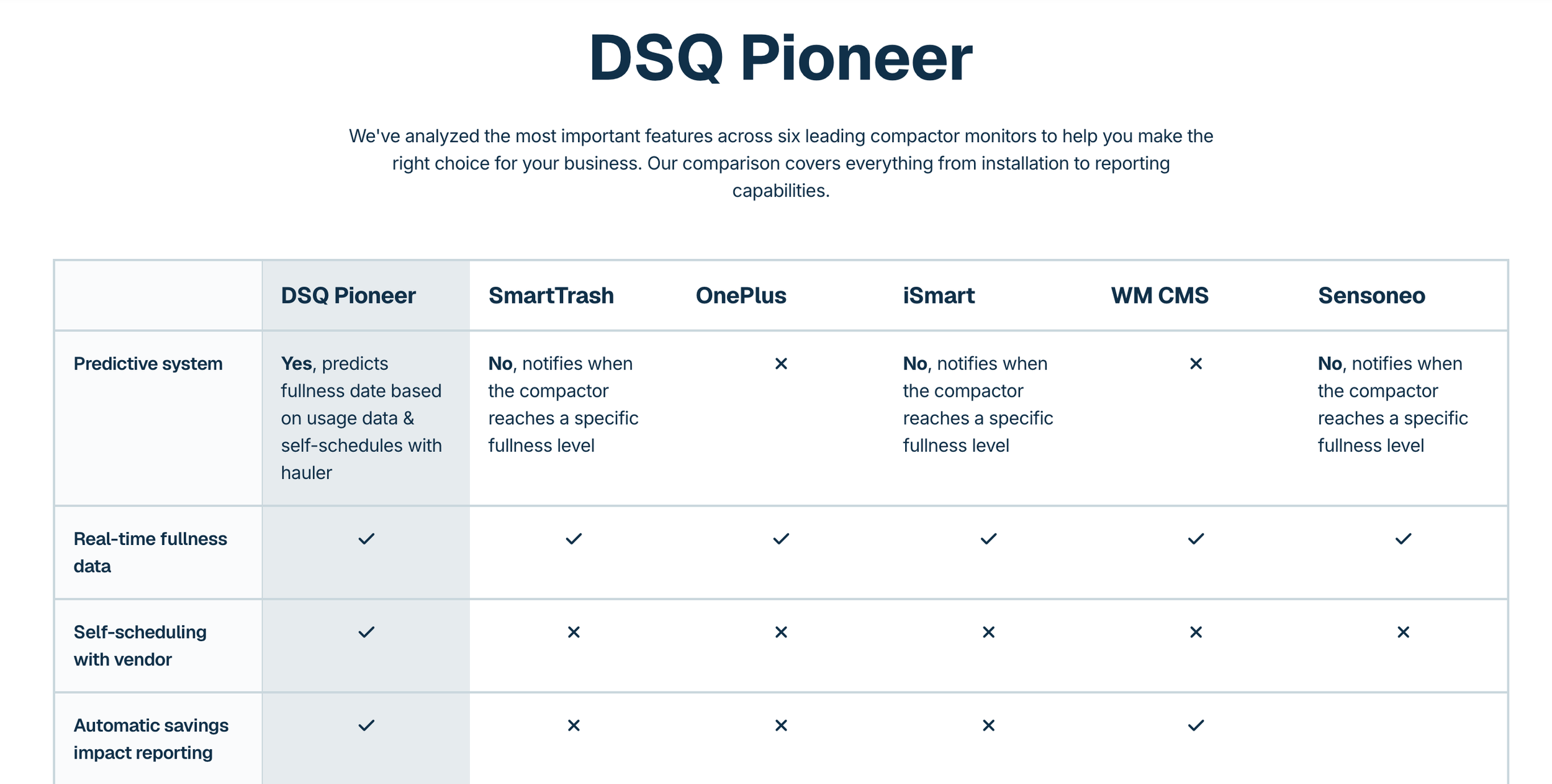The height and width of the screenshot is (784, 1552).
Task: Click SmartTrash self-scheduling X mark
Action: tap(574, 632)
